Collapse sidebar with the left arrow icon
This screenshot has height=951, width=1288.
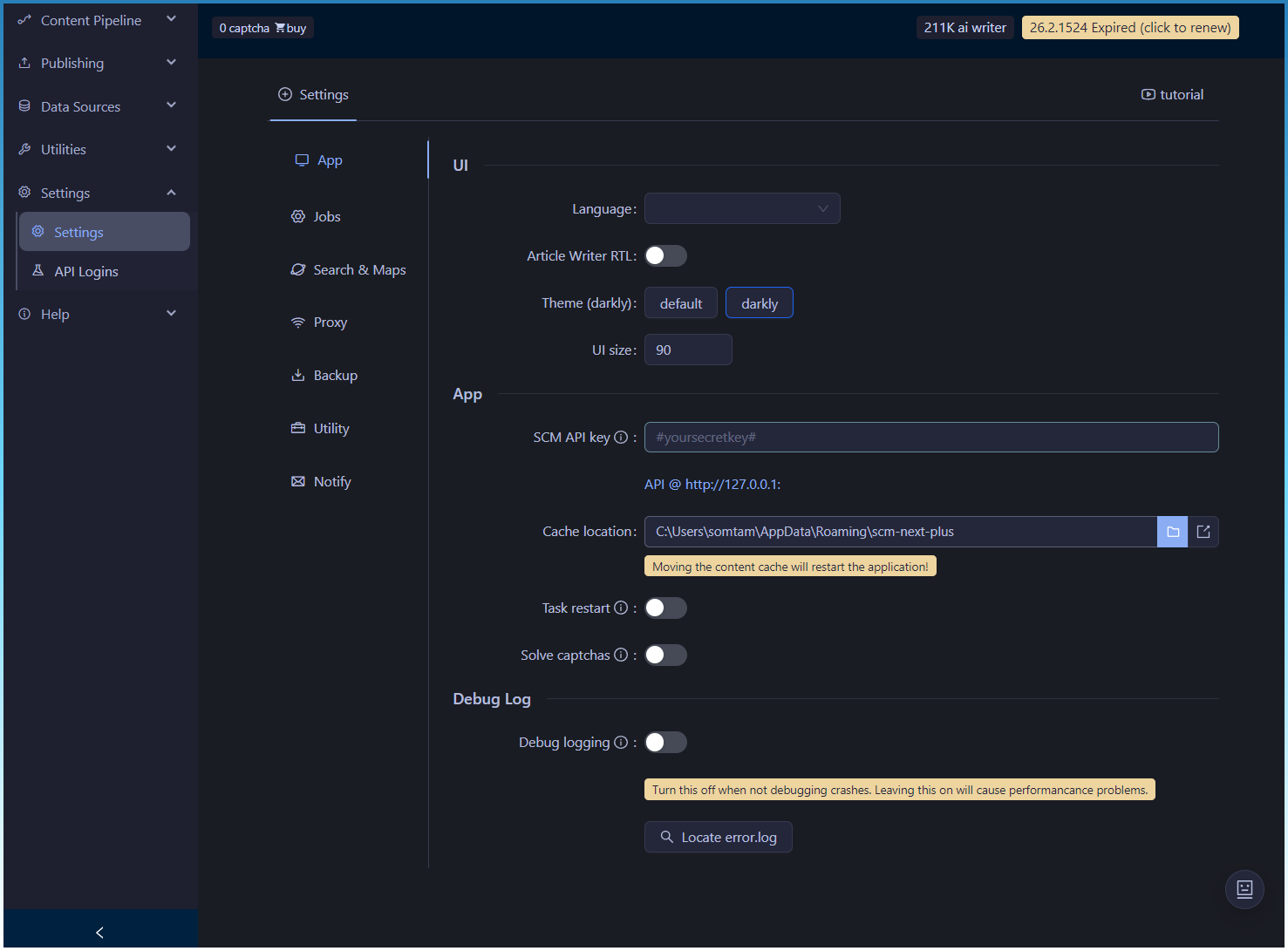tap(99, 933)
